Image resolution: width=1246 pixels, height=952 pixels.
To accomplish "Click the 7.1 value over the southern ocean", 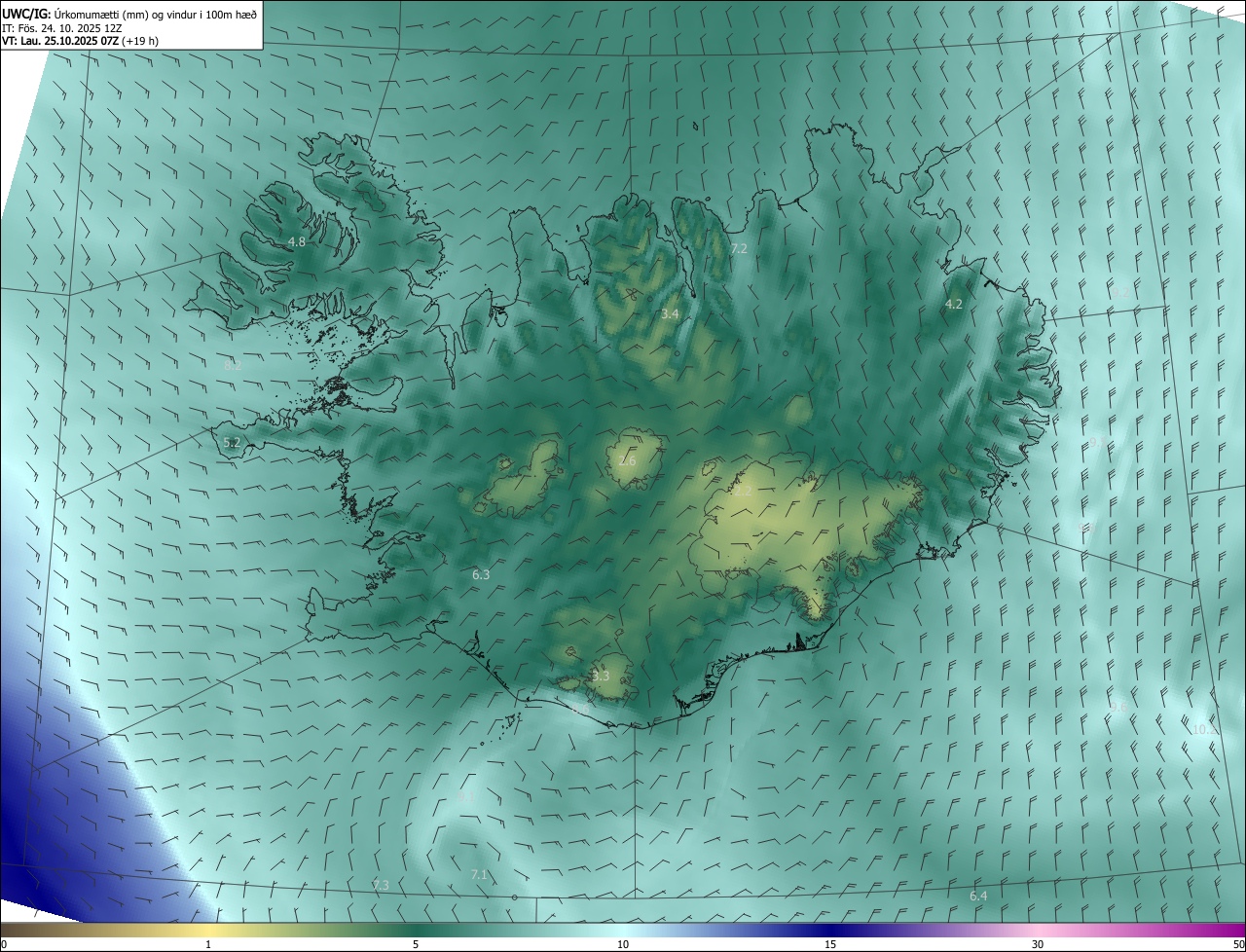I will [479, 875].
